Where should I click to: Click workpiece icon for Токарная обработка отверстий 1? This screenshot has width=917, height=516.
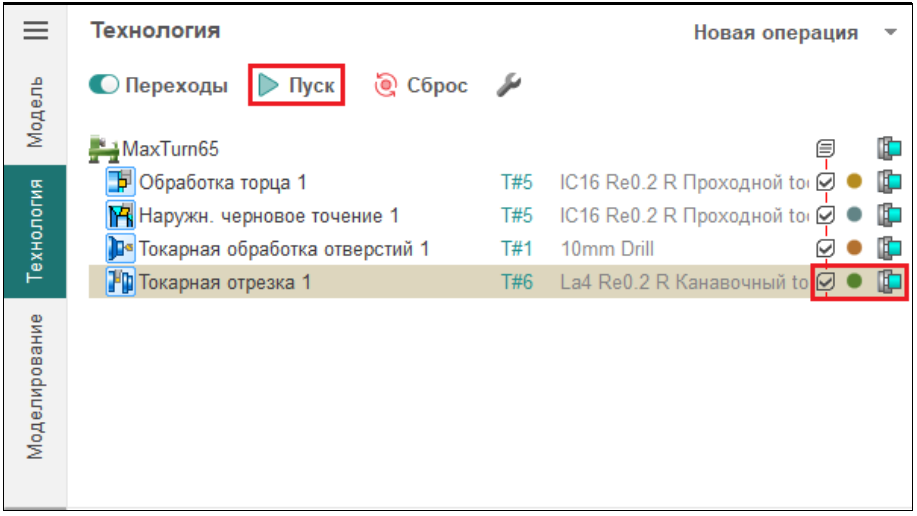(889, 249)
